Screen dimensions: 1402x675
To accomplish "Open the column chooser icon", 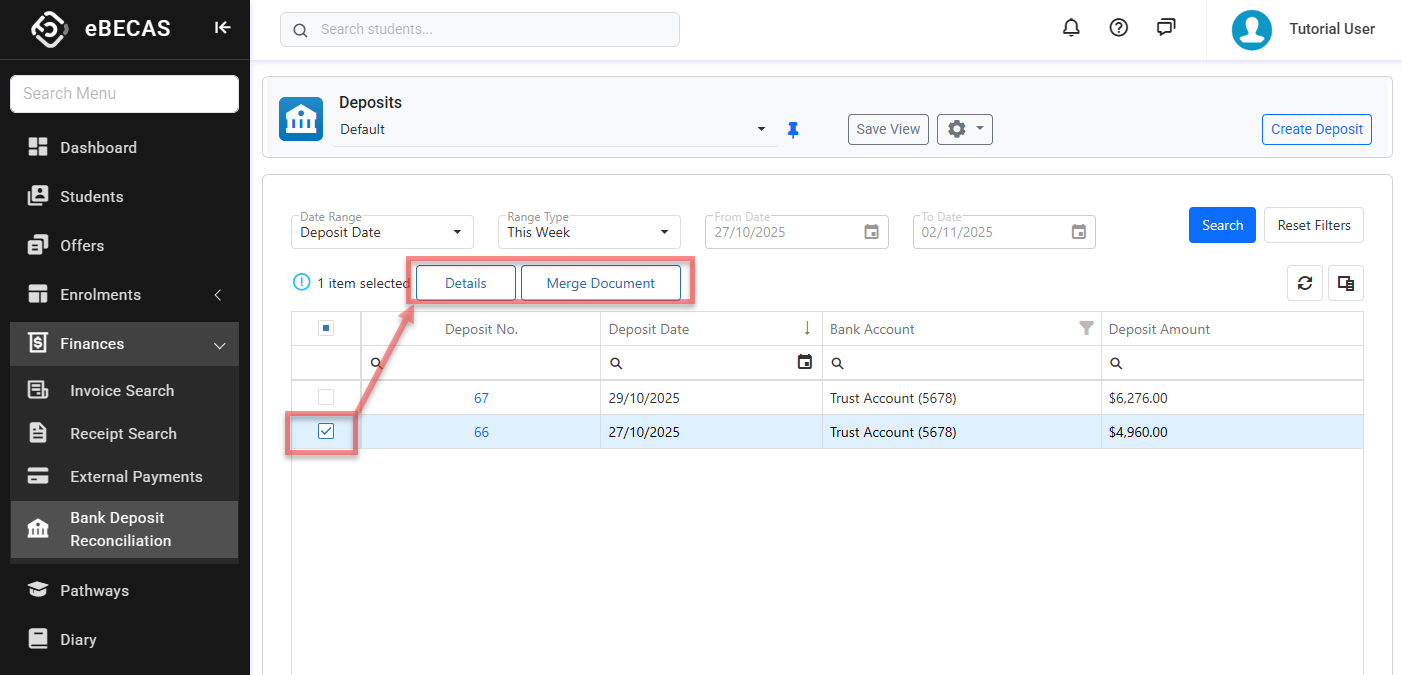I will [1346, 283].
